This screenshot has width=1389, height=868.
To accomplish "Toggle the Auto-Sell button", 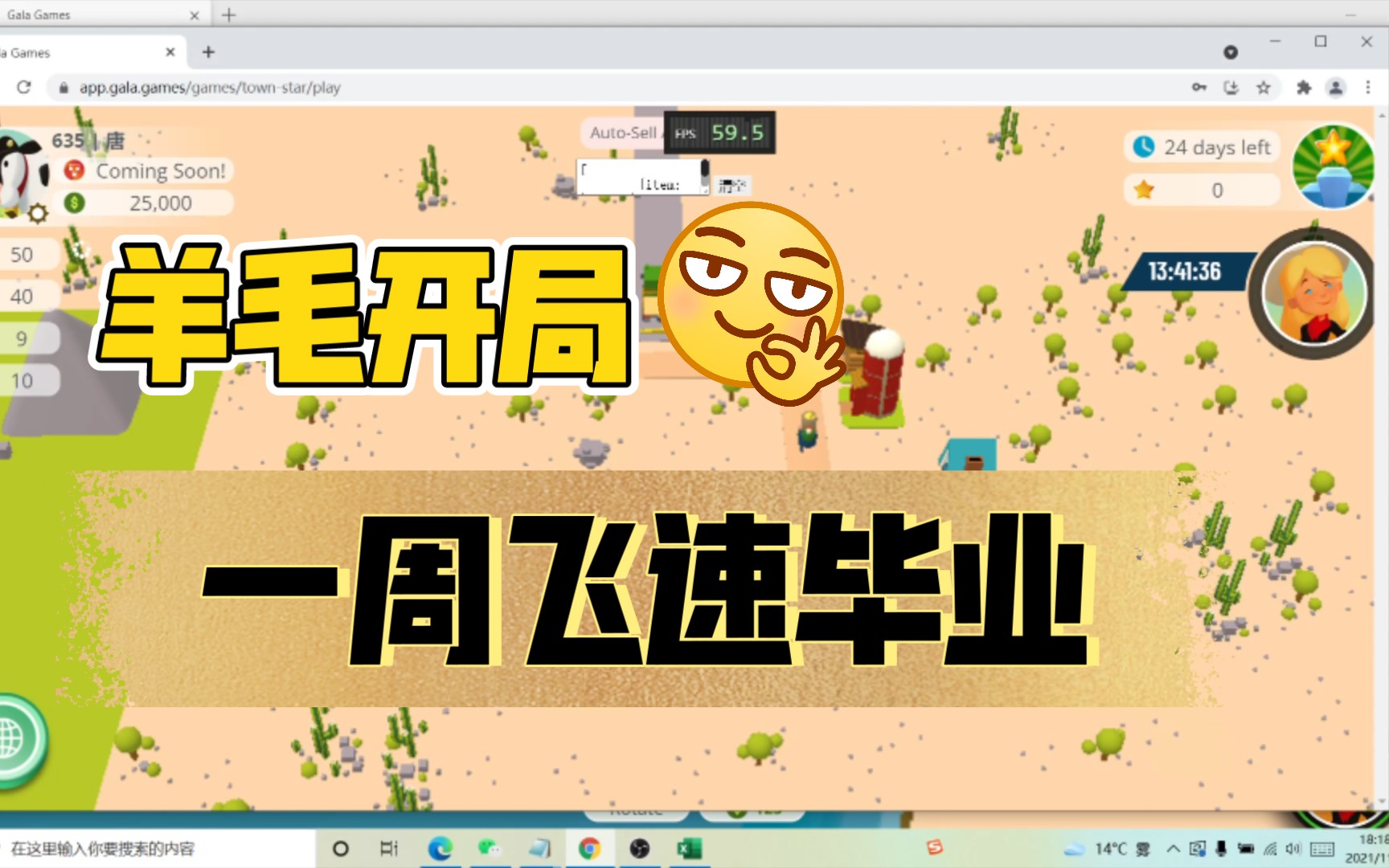I will [x=622, y=133].
